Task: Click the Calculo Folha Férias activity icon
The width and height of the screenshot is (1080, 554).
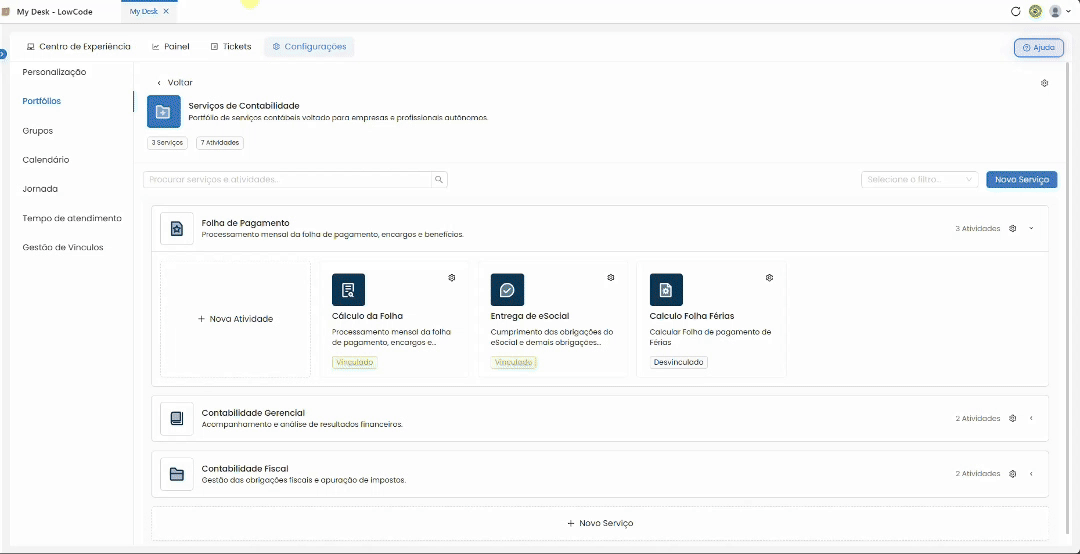Action: [666, 289]
